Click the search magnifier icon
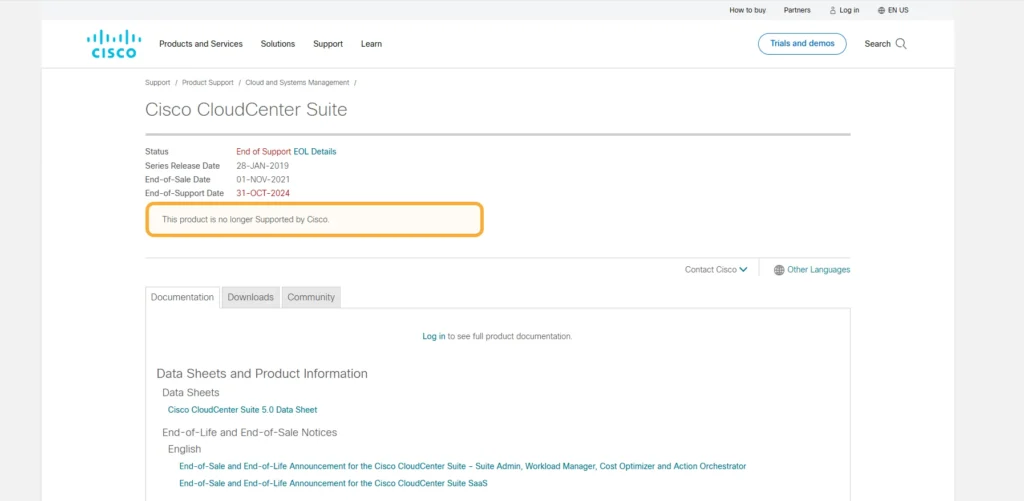Image resolution: width=1024 pixels, height=501 pixels. (901, 44)
